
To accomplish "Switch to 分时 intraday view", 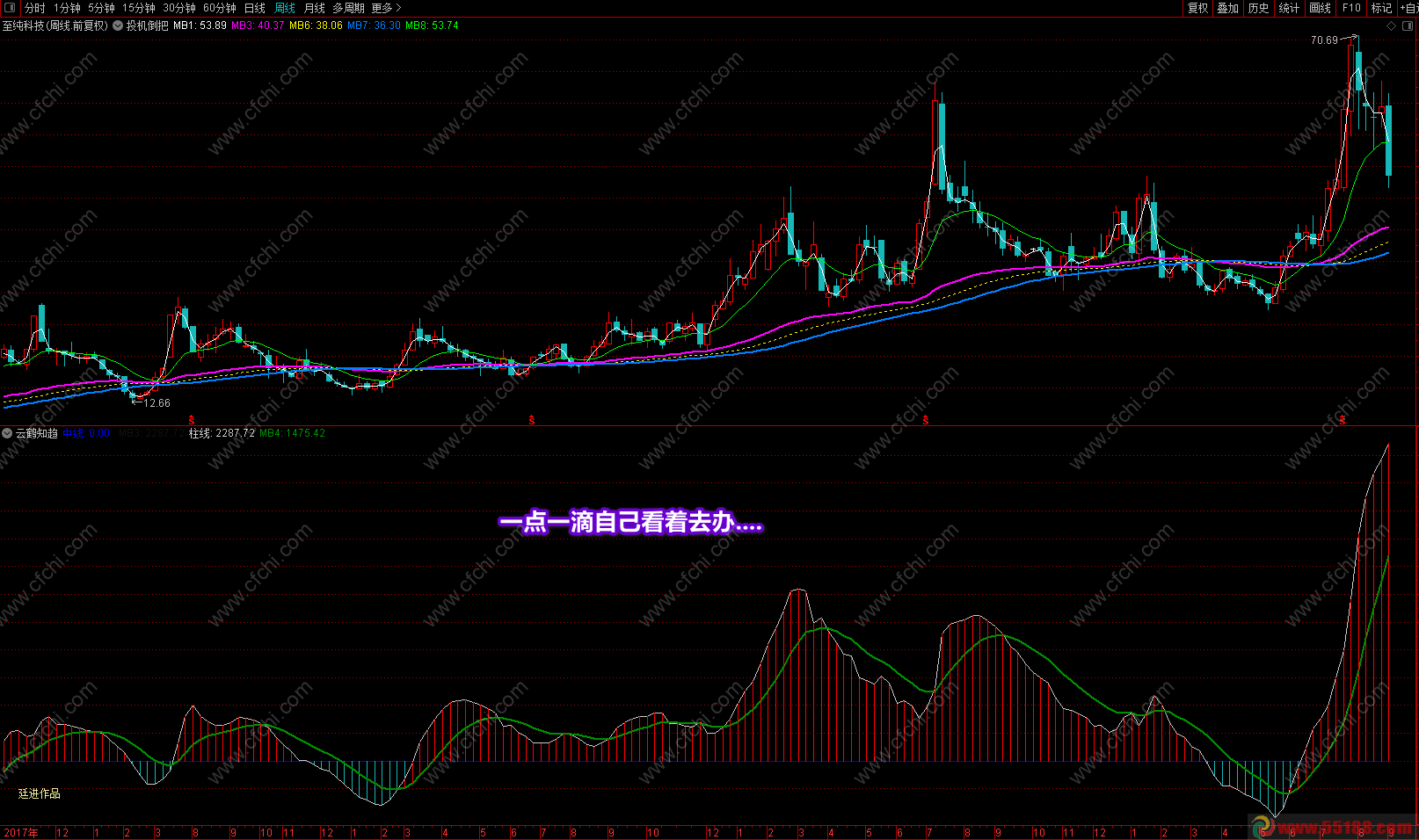I will point(34,8).
